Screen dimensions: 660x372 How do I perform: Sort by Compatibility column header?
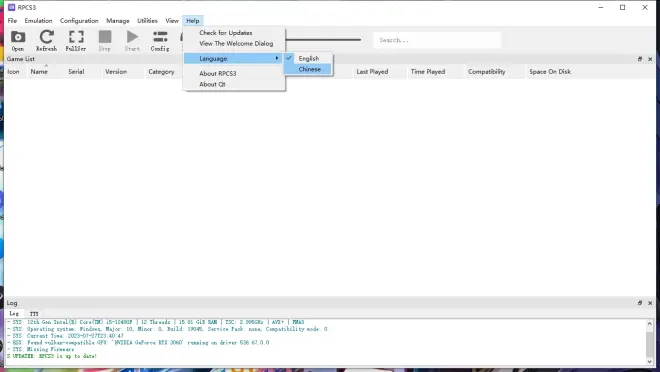click(x=487, y=72)
